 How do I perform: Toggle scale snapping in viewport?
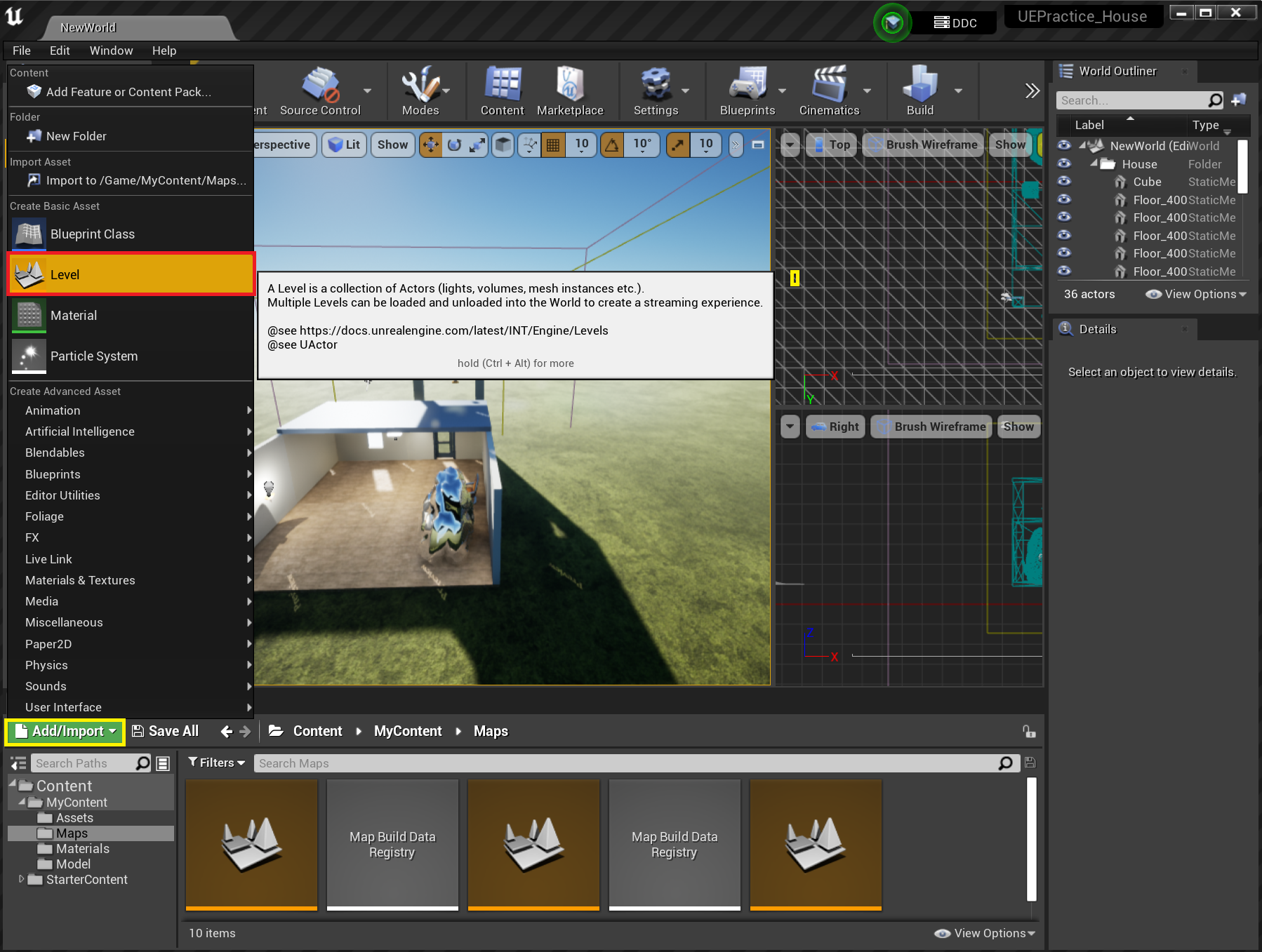tap(678, 145)
